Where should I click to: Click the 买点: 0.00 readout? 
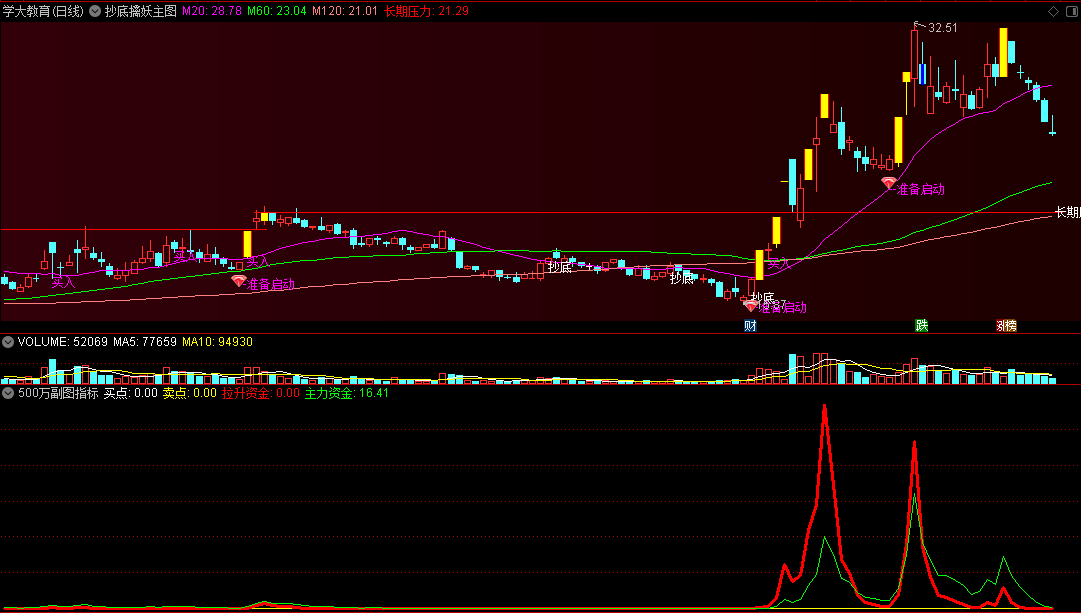[x=130, y=393]
